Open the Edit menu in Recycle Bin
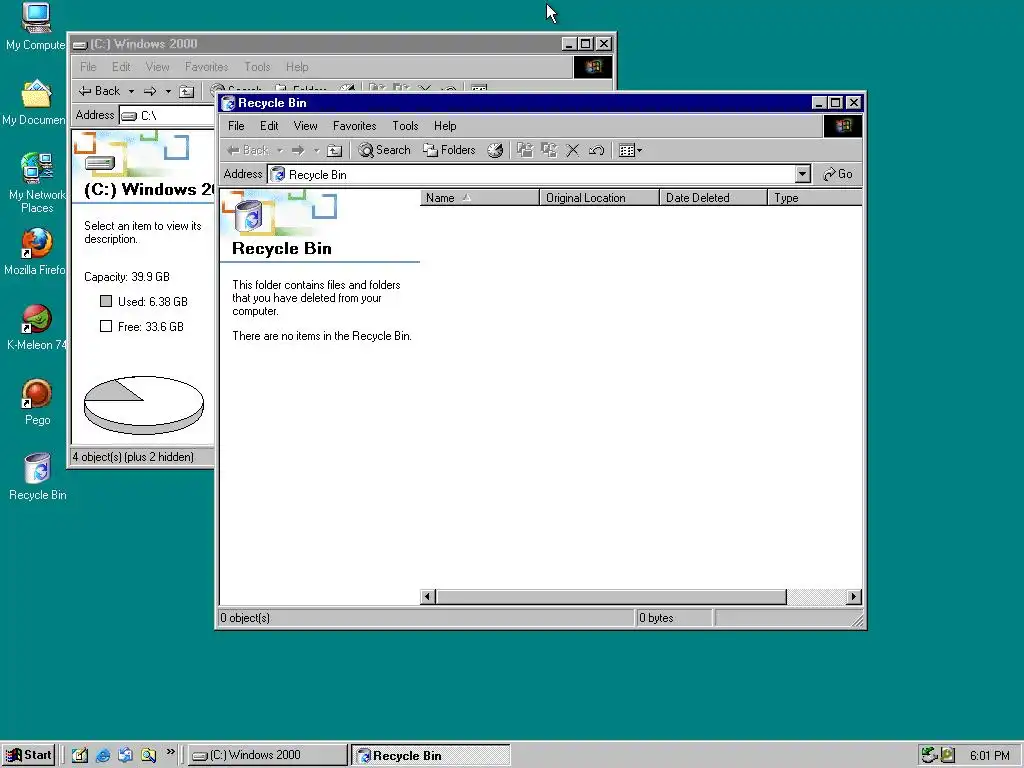Screen dimensions: 1024x768 269,126
